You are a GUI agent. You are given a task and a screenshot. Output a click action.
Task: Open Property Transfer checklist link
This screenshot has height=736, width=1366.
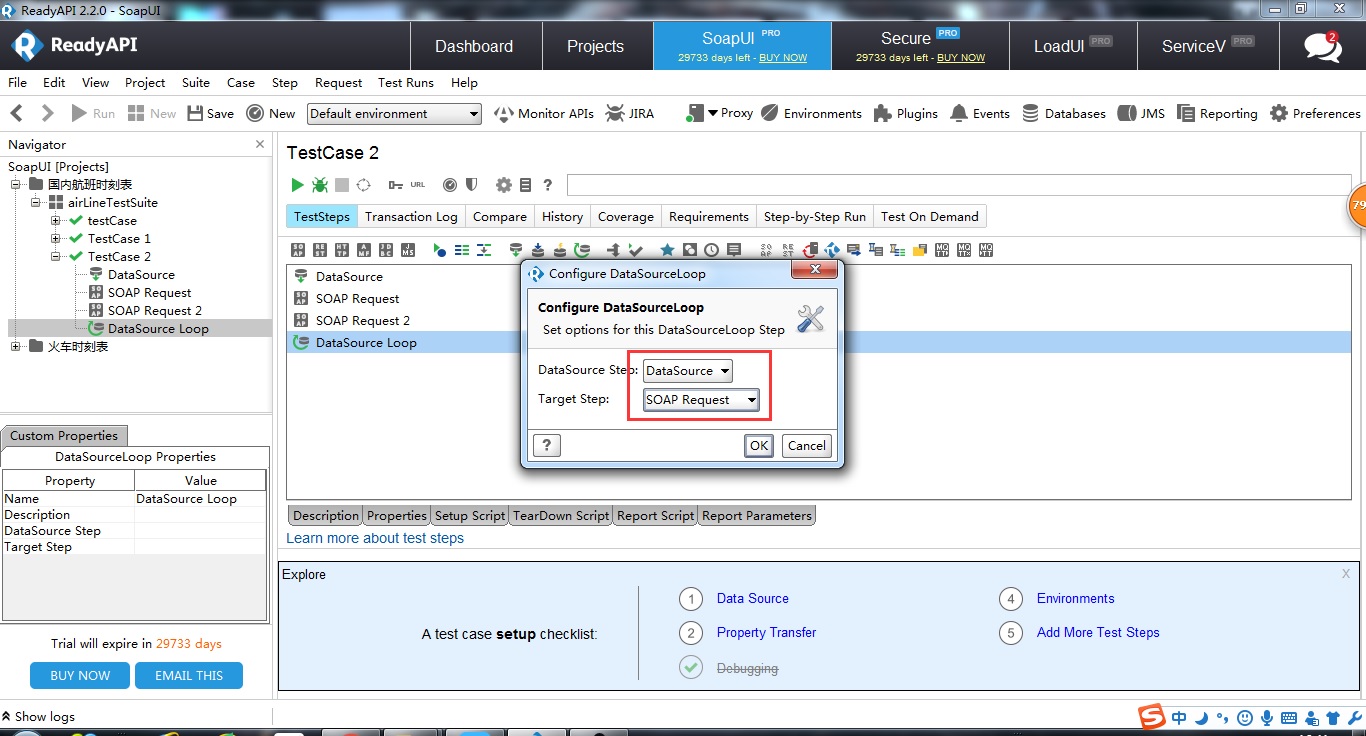[x=766, y=633]
